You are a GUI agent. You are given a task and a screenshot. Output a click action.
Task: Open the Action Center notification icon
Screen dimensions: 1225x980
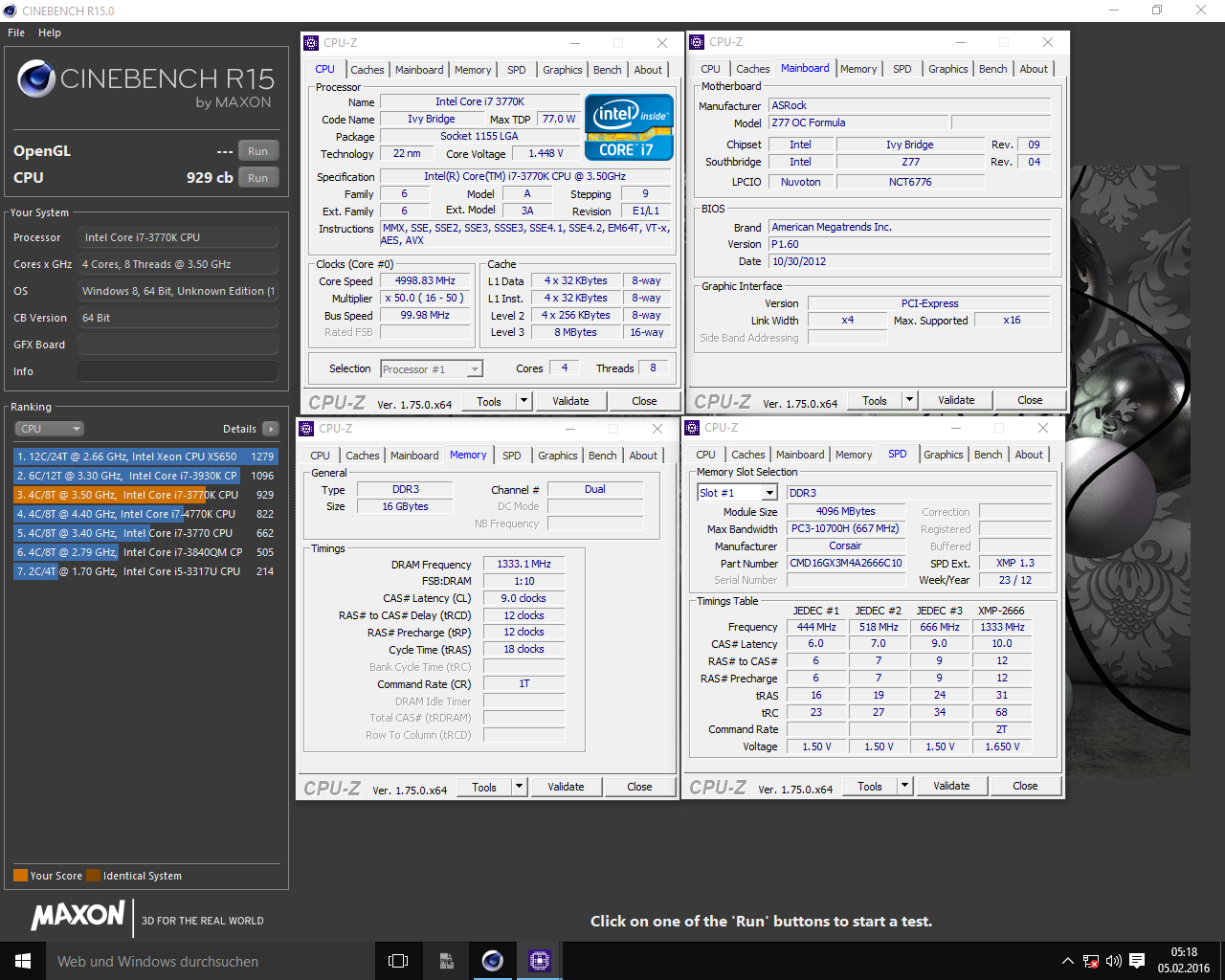point(1137,961)
